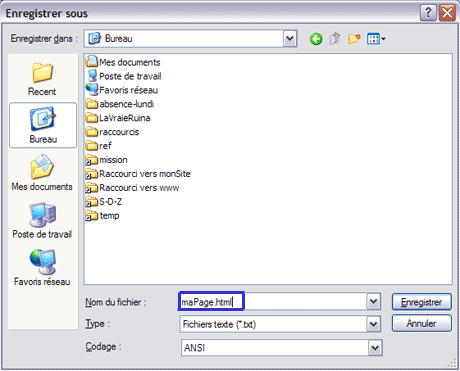Screen dimensions: 460x371
Task: Select the ref folder
Action: click(x=98, y=146)
